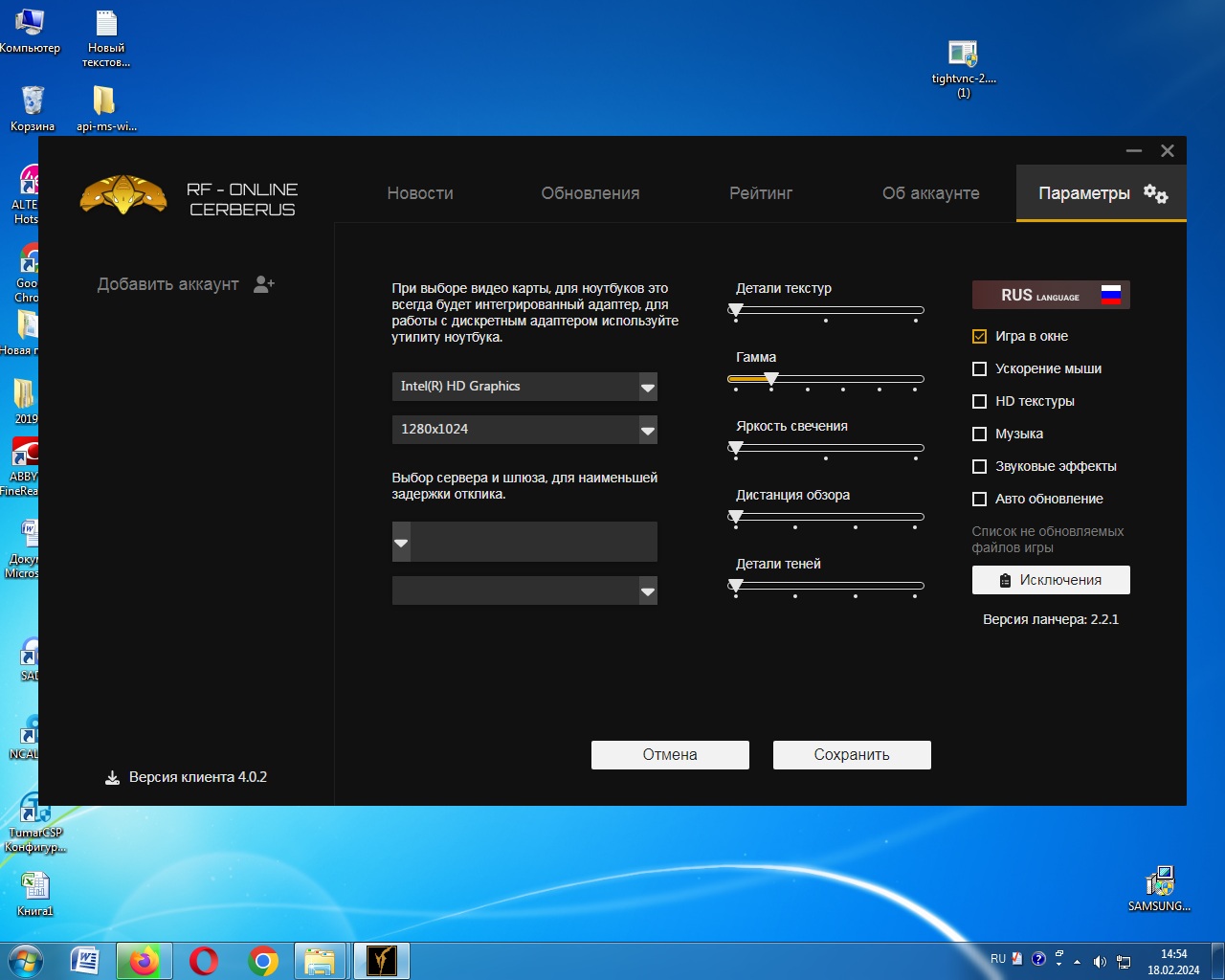Open Word from the taskbar
Screen dimensions: 1225x980
[85, 961]
